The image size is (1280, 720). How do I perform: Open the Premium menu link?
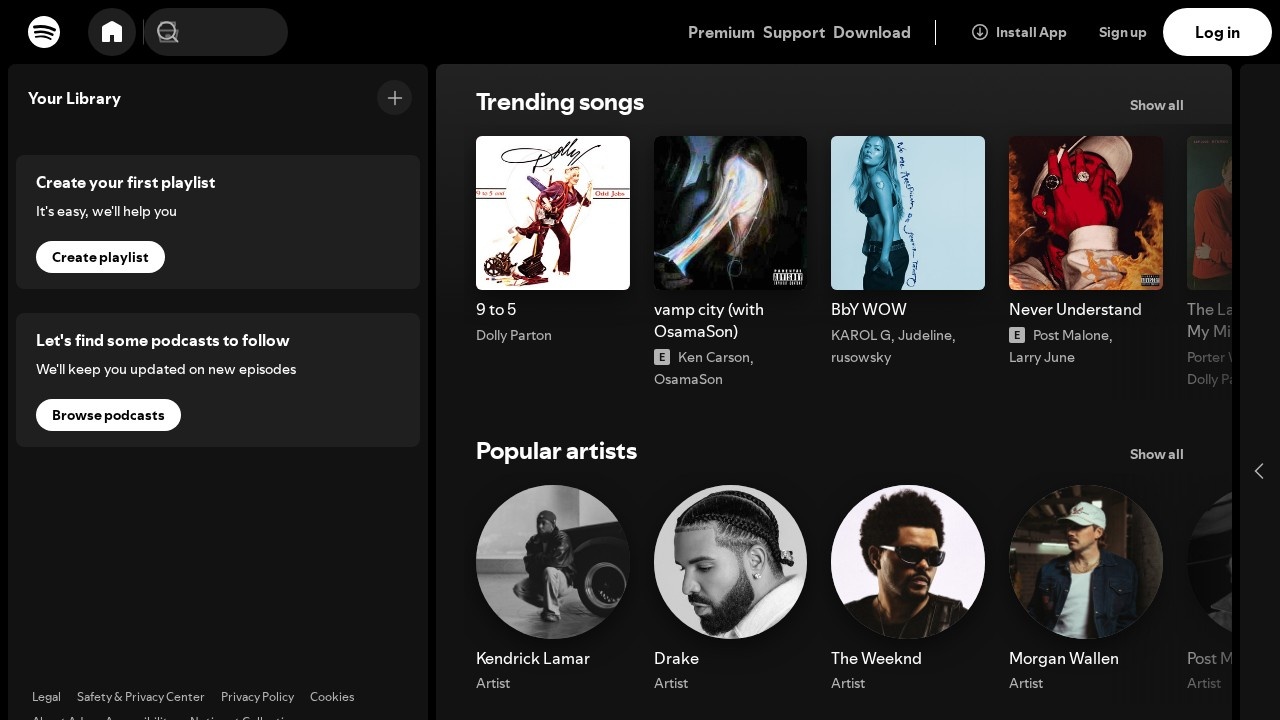pos(721,32)
